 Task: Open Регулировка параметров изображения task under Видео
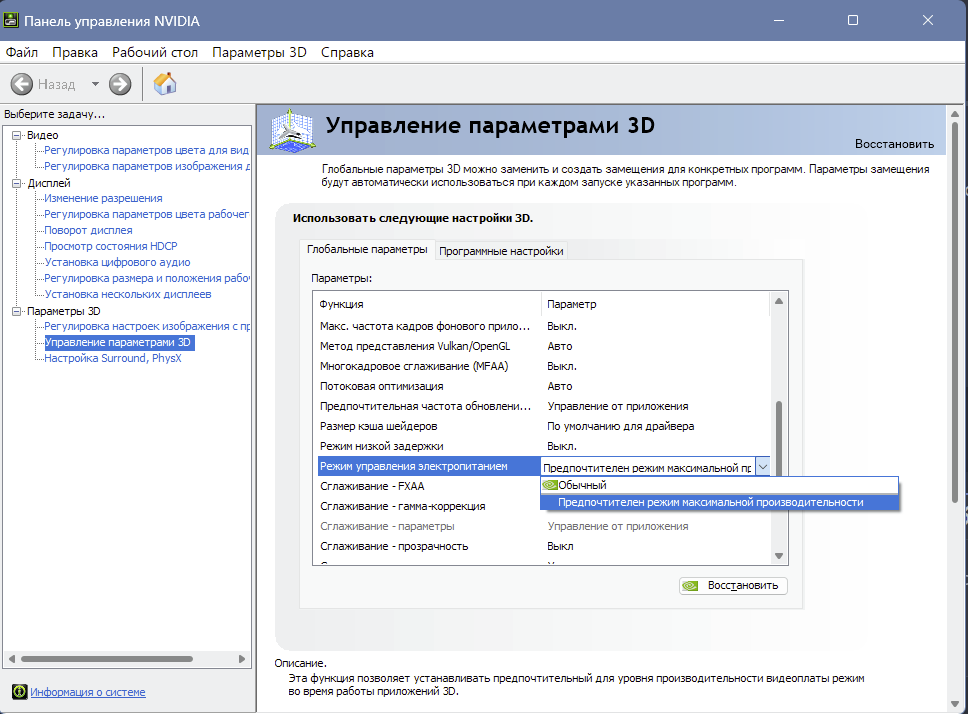coord(147,166)
